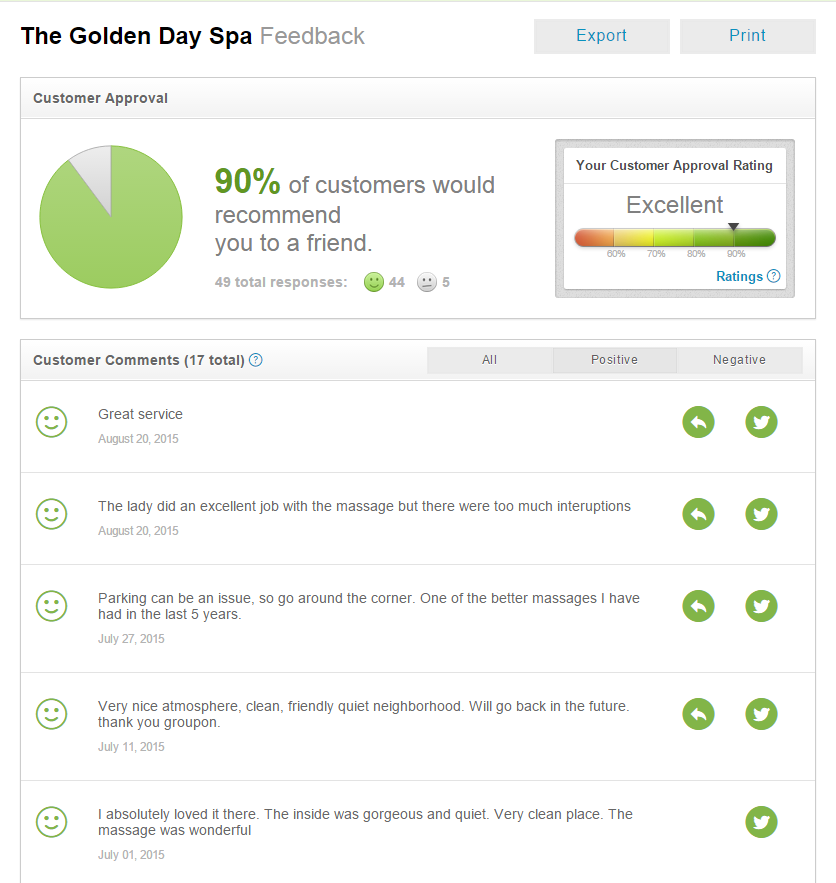The height and width of the screenshot is (883, 836).
Task: Export the feedback report
Action: (x=601, y=36)
